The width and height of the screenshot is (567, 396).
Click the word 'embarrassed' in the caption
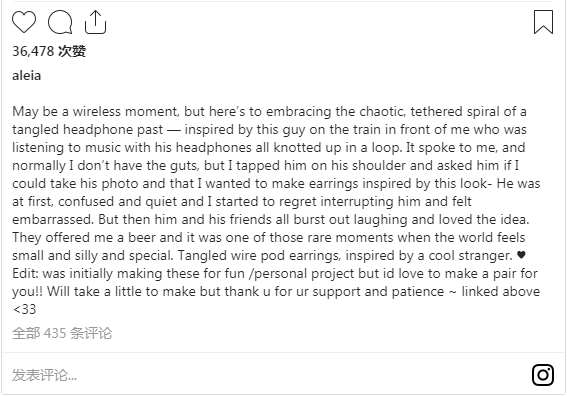click(x=52, y=220)
